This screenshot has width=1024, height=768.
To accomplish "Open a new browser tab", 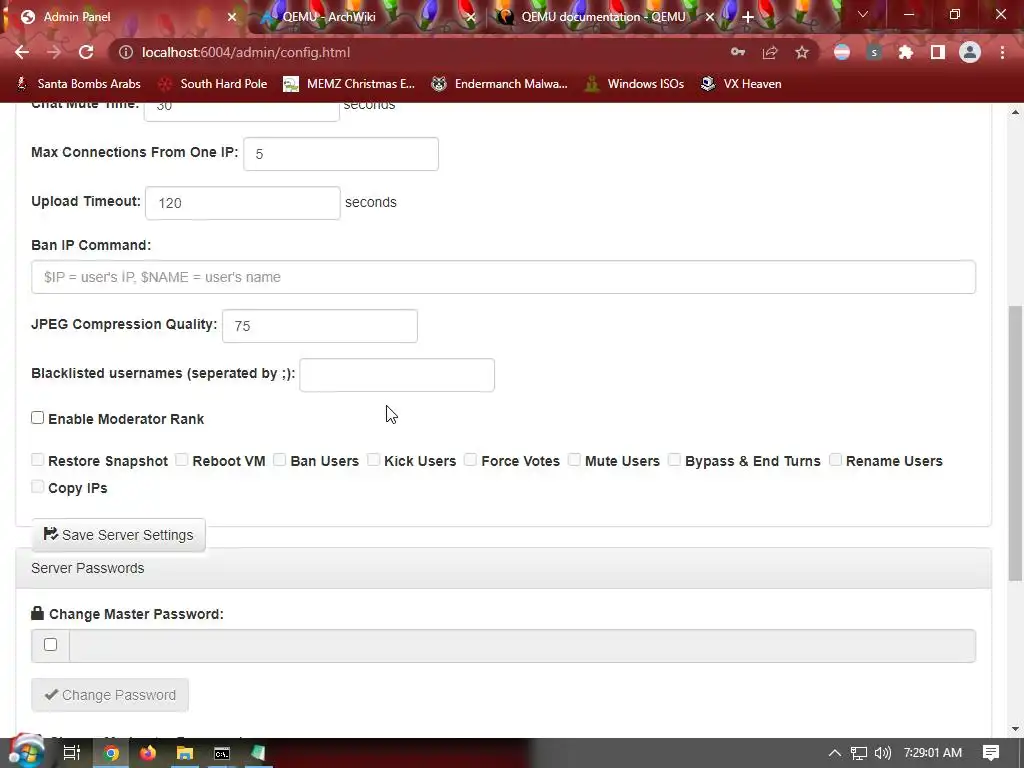I will (748, 17).
